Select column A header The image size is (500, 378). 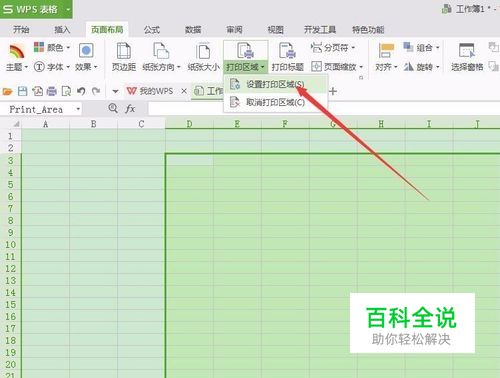coord(46,124)
